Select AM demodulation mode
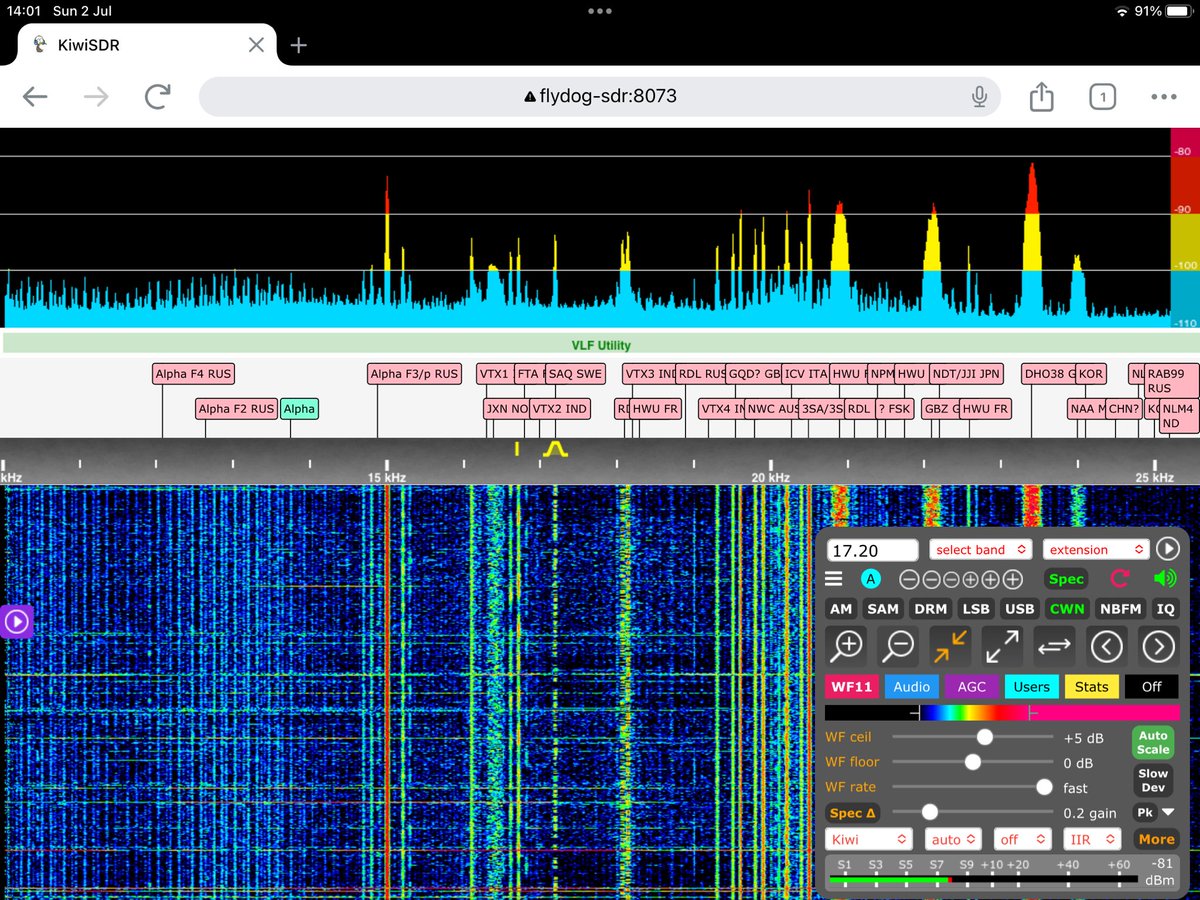1200x900 pixels. 841,608
